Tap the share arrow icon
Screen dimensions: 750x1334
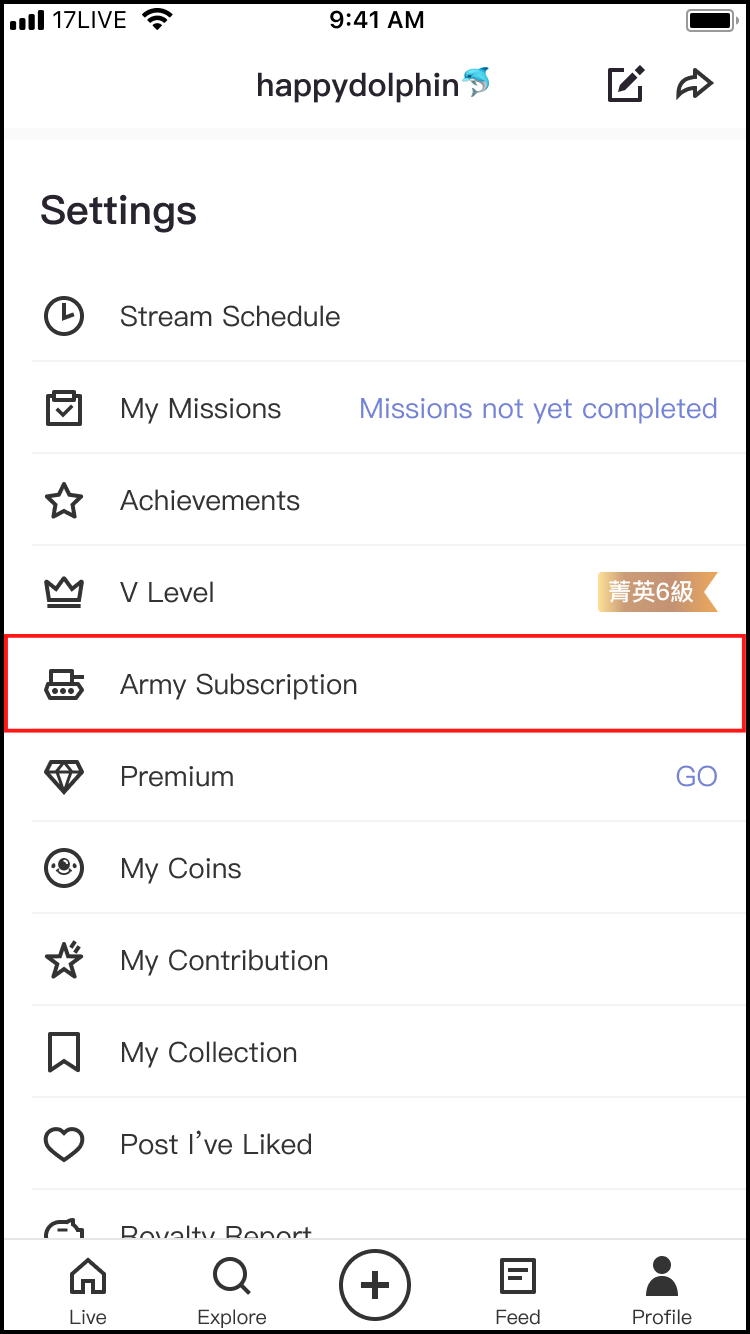pos(694,85)
